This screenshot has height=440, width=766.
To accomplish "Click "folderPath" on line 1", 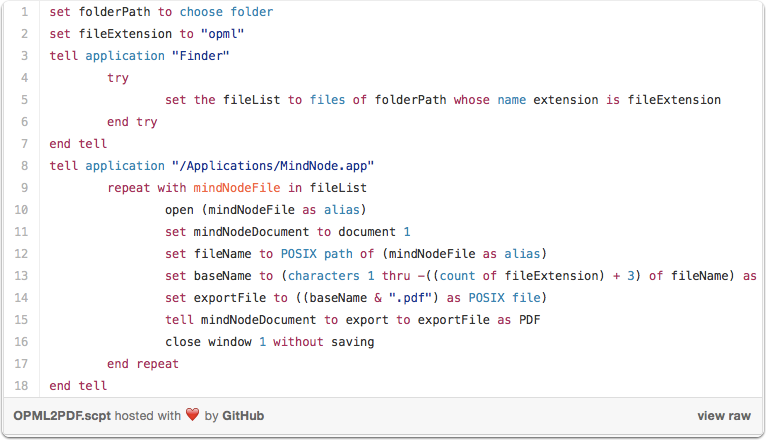I will coord(114,12).
